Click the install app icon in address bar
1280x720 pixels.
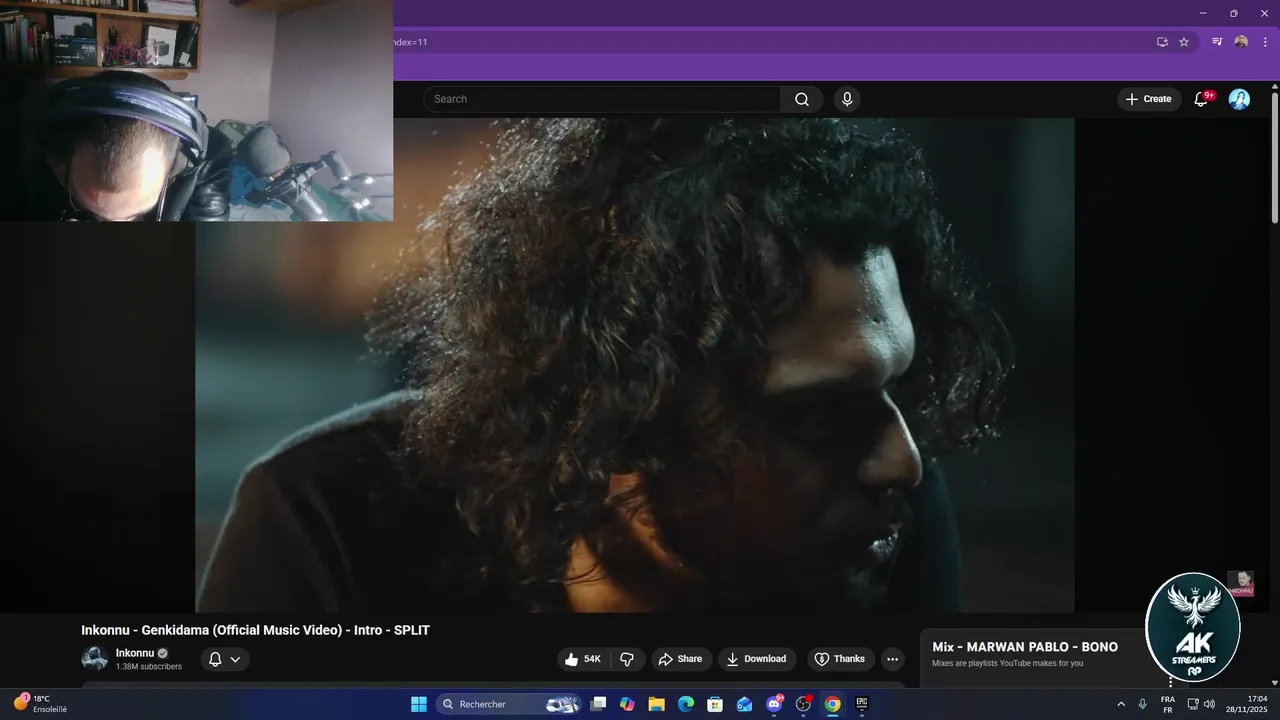pyautogui.click(x=1162, y=42)
